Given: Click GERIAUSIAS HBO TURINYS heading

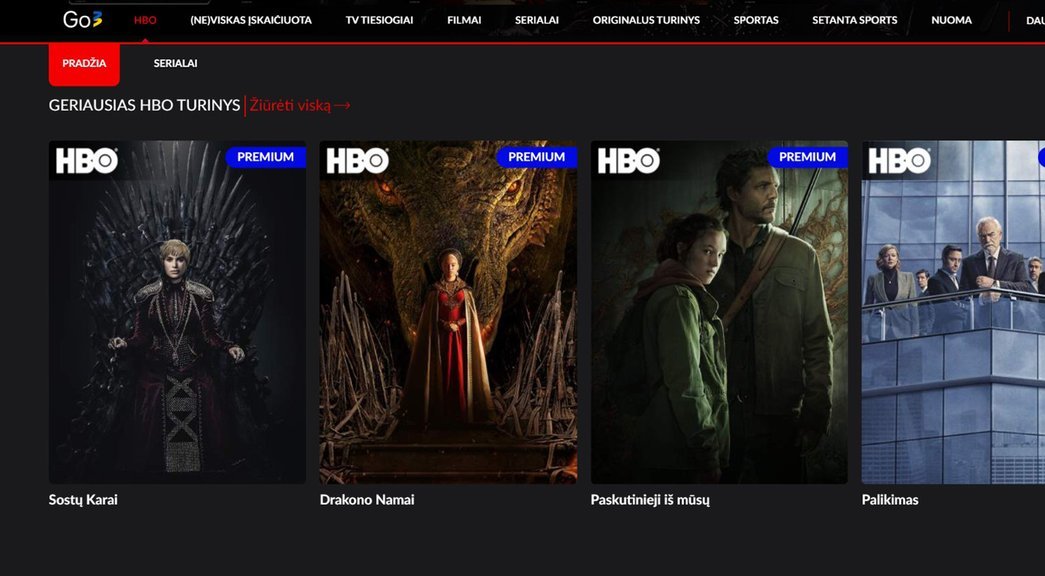Looking at the screenshot, I should click(144, 105).
